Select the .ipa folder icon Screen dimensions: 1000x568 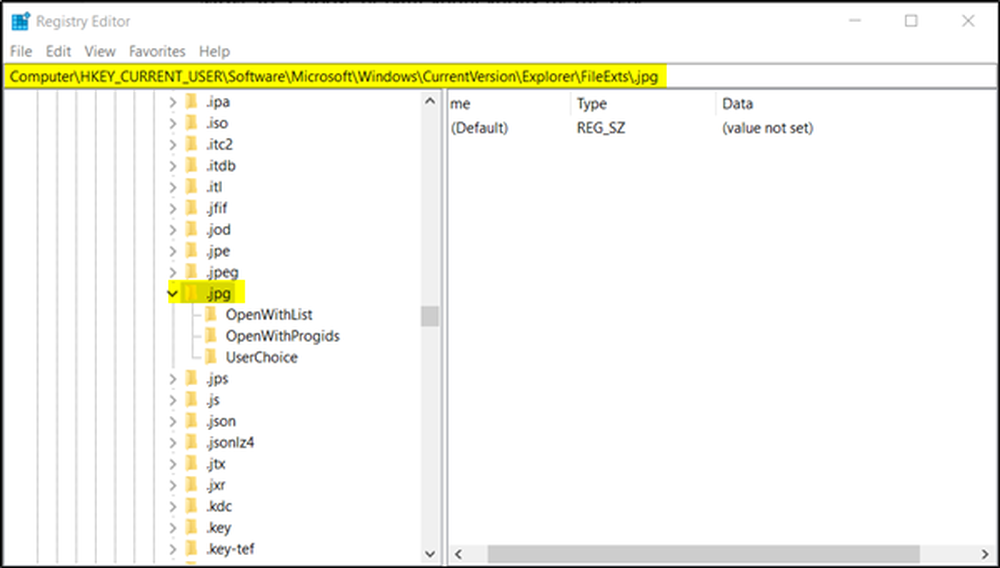[191, 101]
